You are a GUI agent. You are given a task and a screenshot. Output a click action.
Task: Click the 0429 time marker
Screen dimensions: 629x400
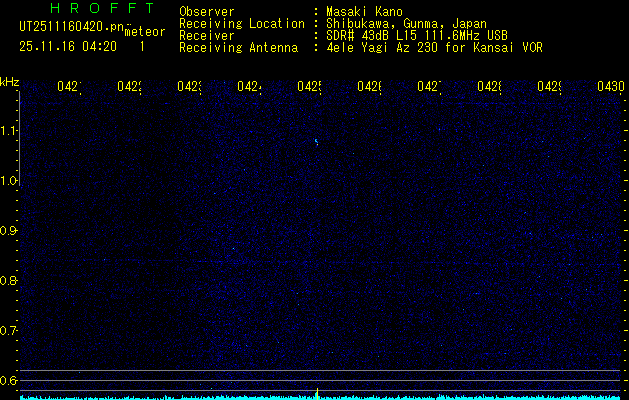[549, 87]
